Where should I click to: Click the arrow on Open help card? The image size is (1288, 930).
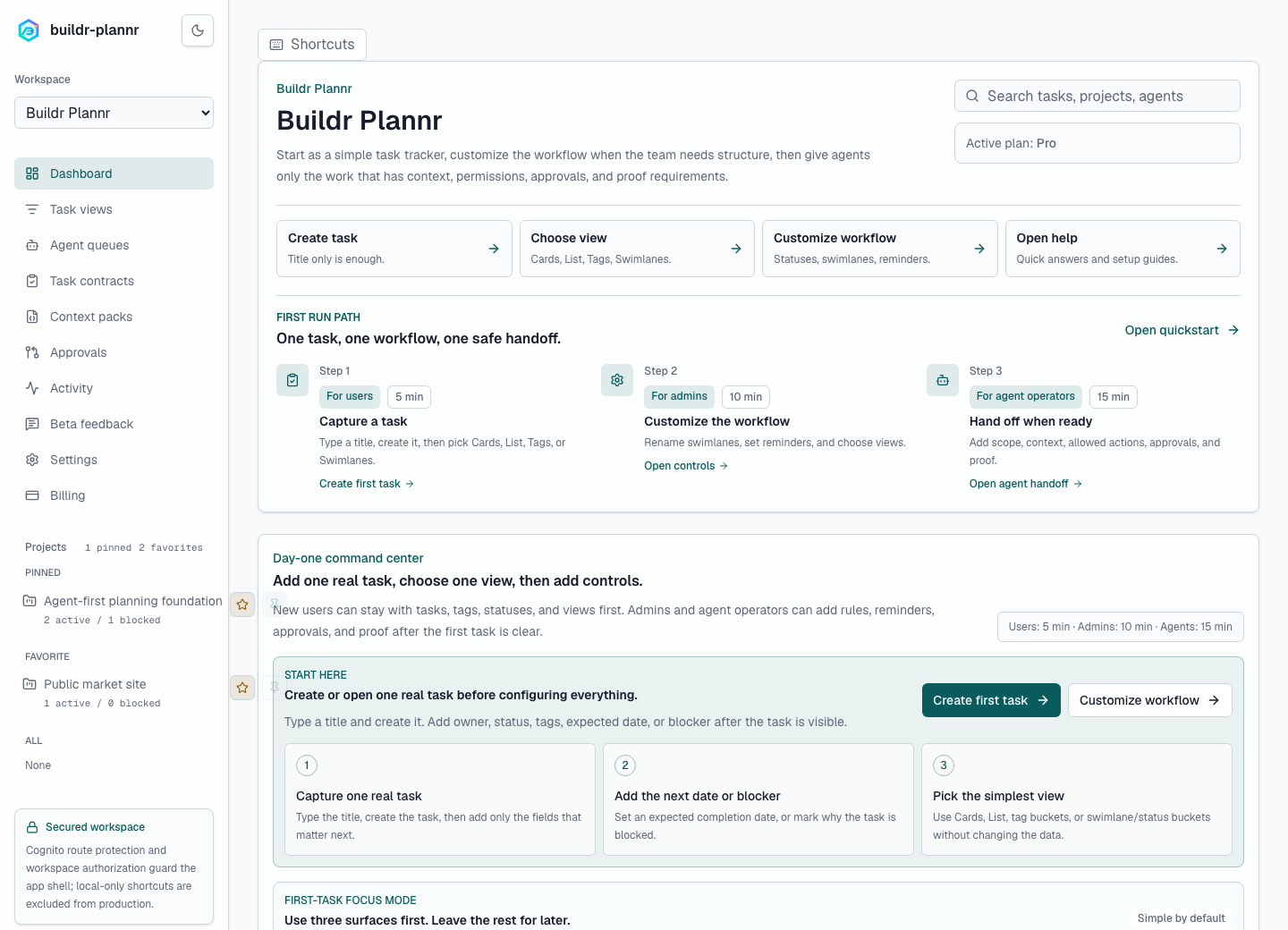point(1222,249)
